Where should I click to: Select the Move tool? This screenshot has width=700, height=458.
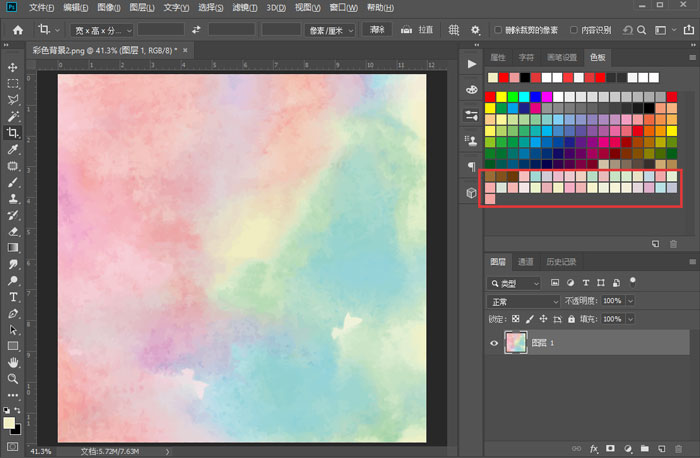(12, 67)
